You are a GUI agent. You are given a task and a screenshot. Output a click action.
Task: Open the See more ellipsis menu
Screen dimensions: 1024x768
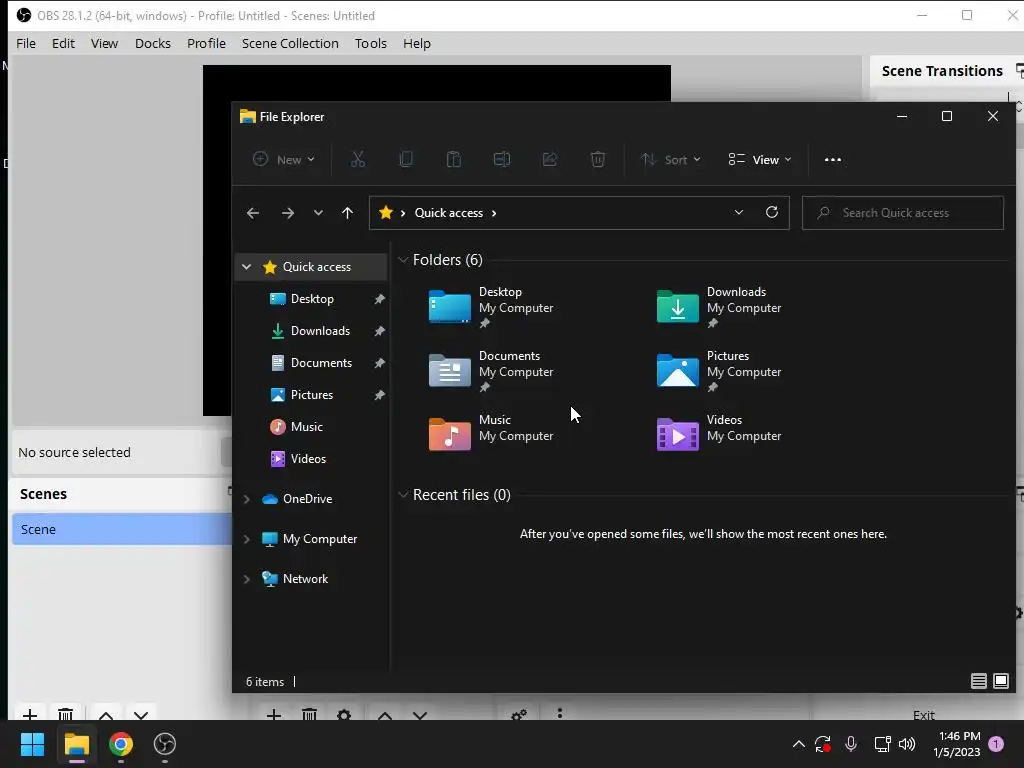pyautogui.click(x=833, y=160)
